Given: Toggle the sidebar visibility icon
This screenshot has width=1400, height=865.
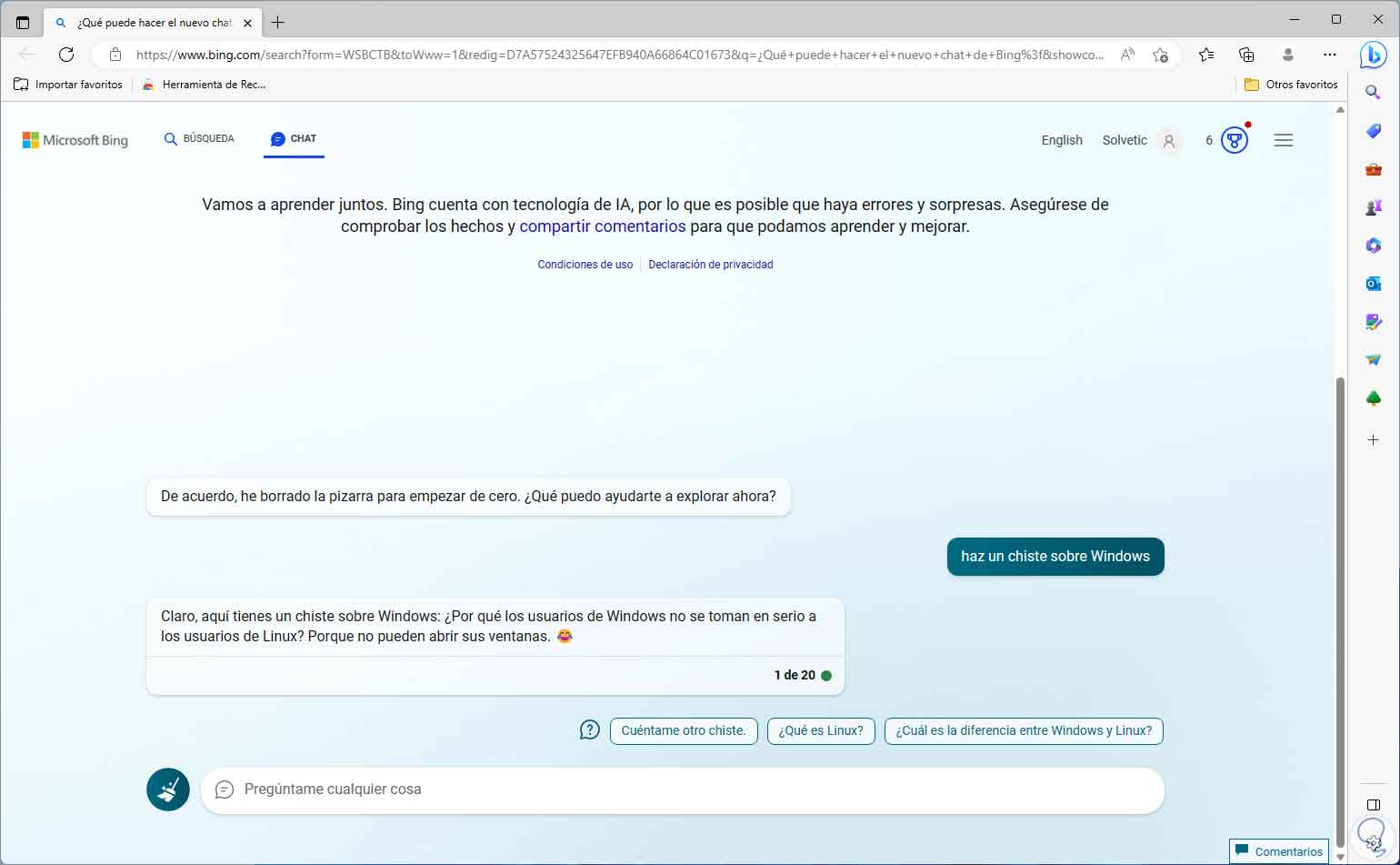Looking at the screenshot, I should point(1374,806).
